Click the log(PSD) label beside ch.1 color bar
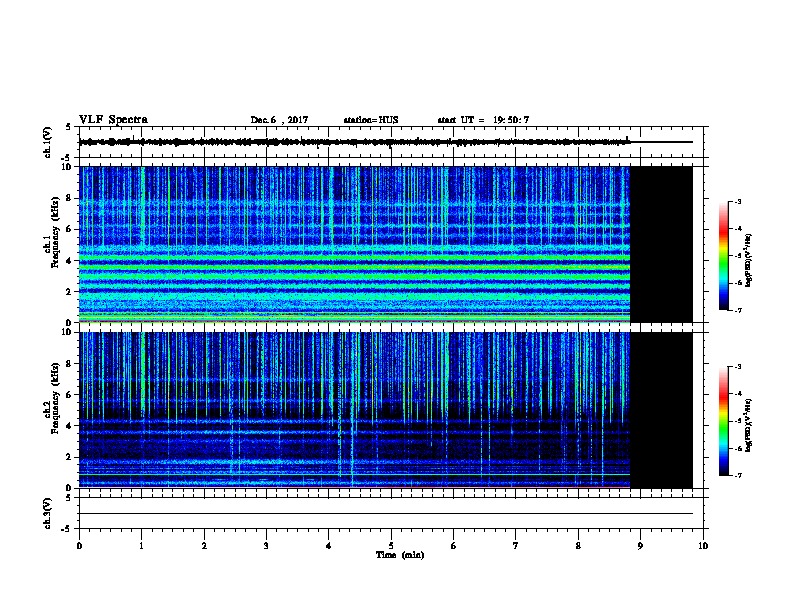Screen dimensions: 792x612 [x=748, y=260]
